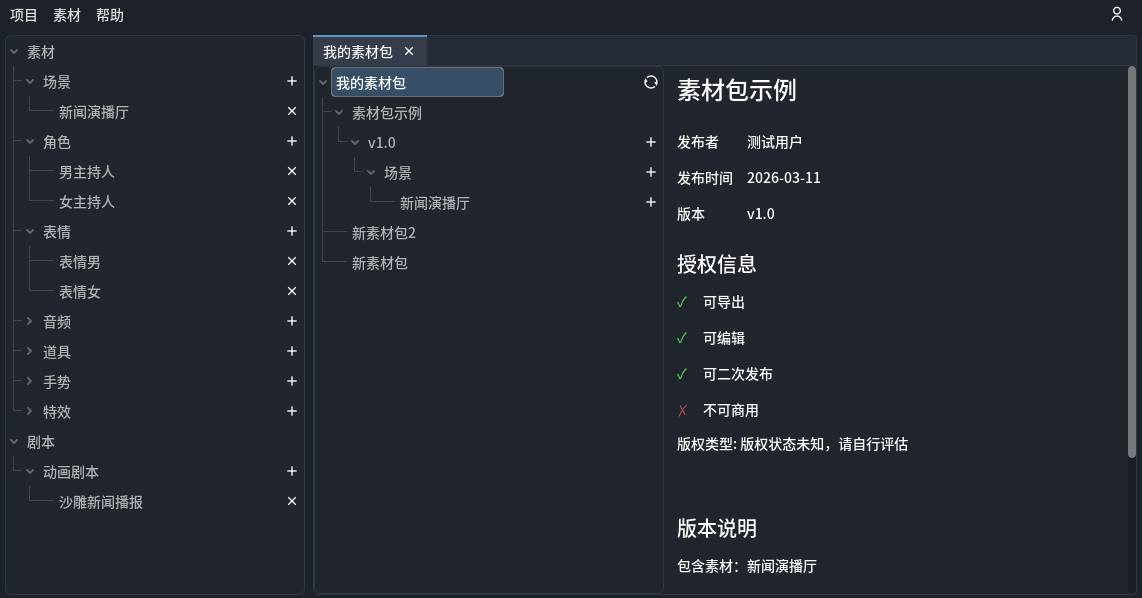This screenshot has width=1142, height=598.
Task: Remove 新闻演播厅 from the left asset tree
Action: (x=292, y=112)
